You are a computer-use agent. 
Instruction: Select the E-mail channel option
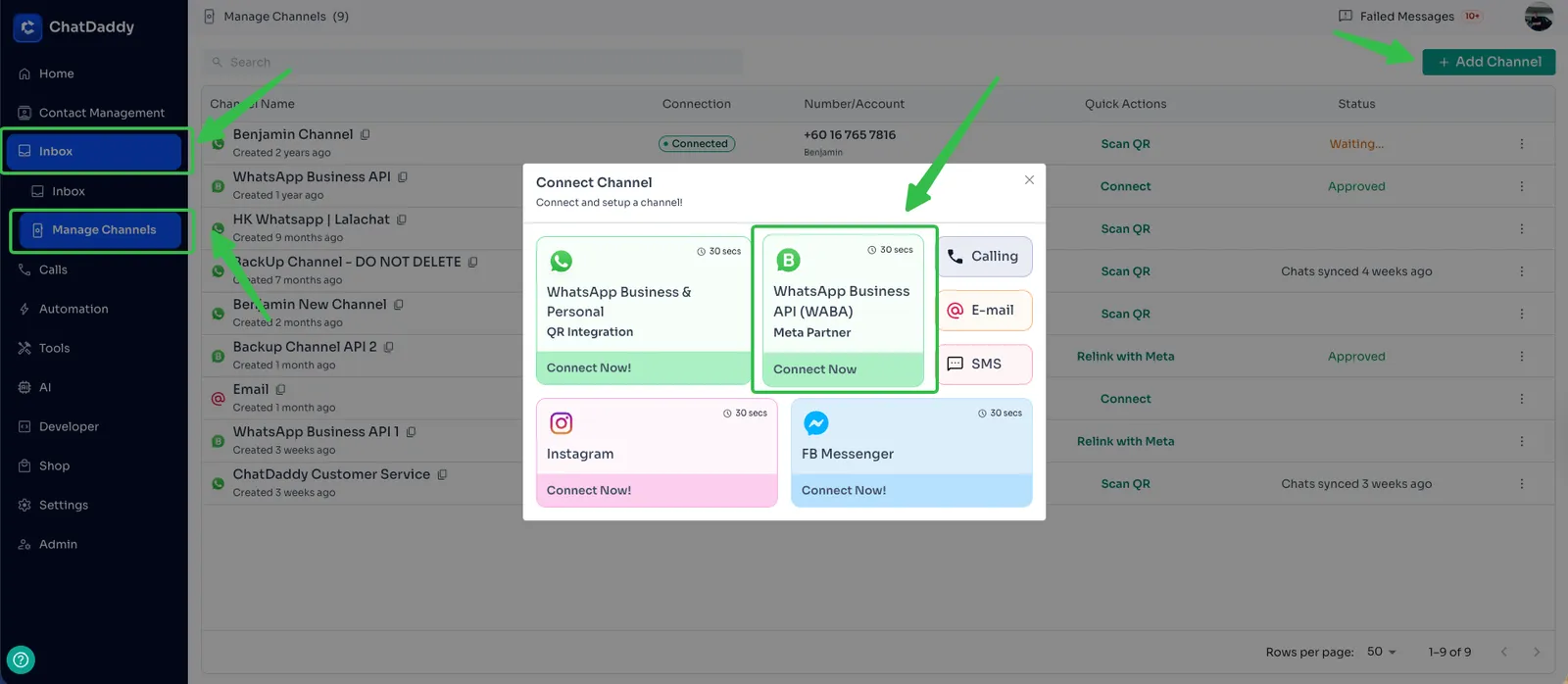tap(985, 311)
